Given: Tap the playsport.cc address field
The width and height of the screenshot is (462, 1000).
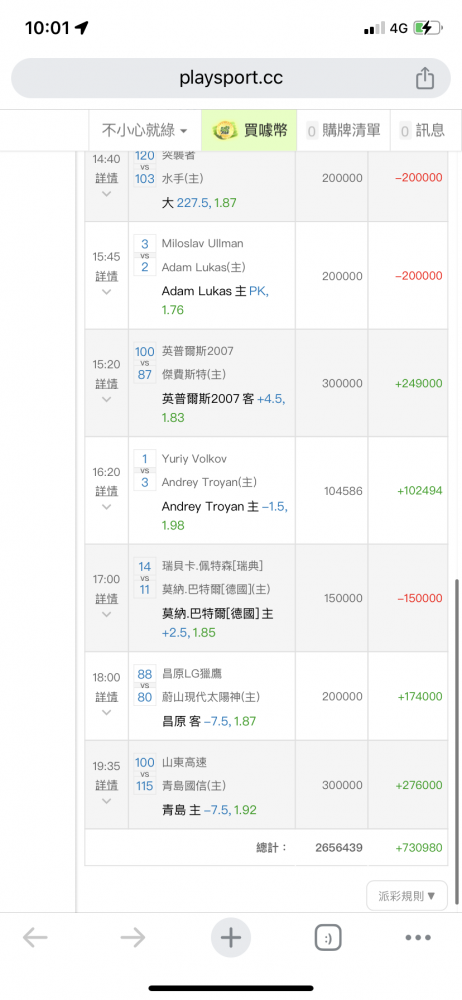Looking at the screenshot, I should (x=231, y=78).
